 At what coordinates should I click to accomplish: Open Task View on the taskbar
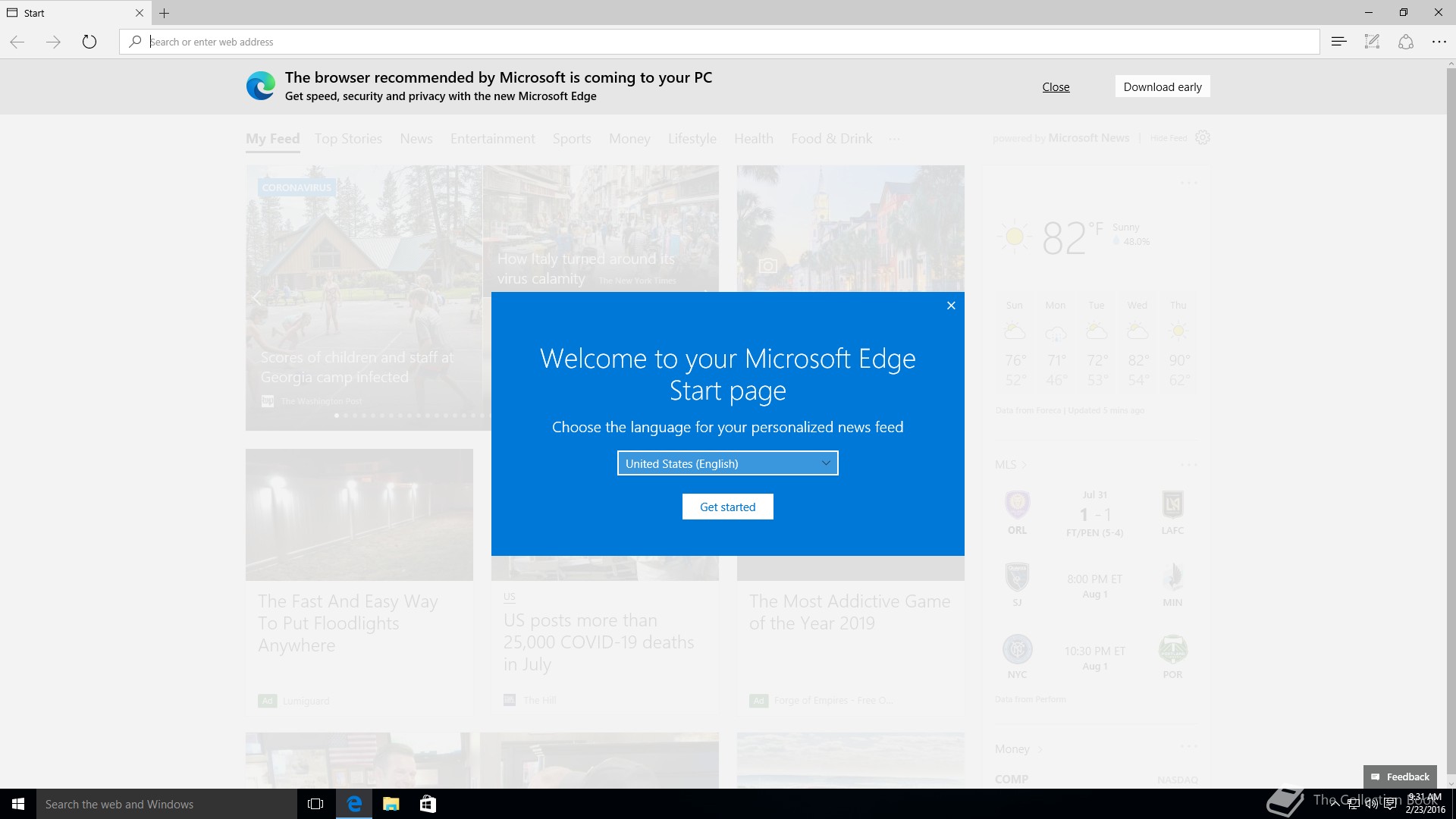click(315, 804)
